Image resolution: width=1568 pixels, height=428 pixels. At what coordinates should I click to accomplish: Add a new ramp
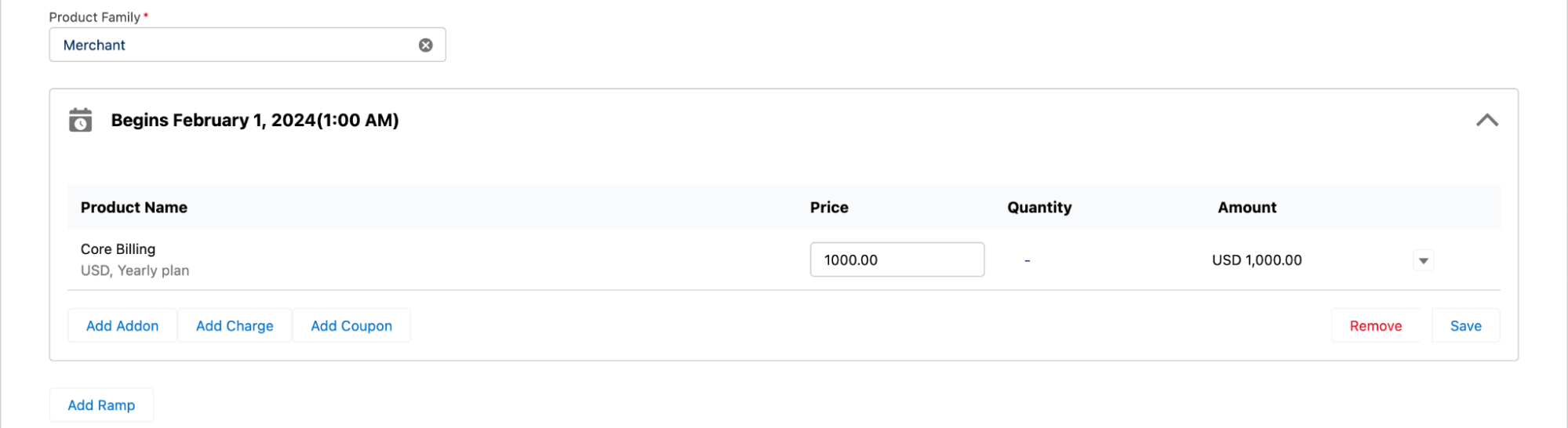coord(101,405)
